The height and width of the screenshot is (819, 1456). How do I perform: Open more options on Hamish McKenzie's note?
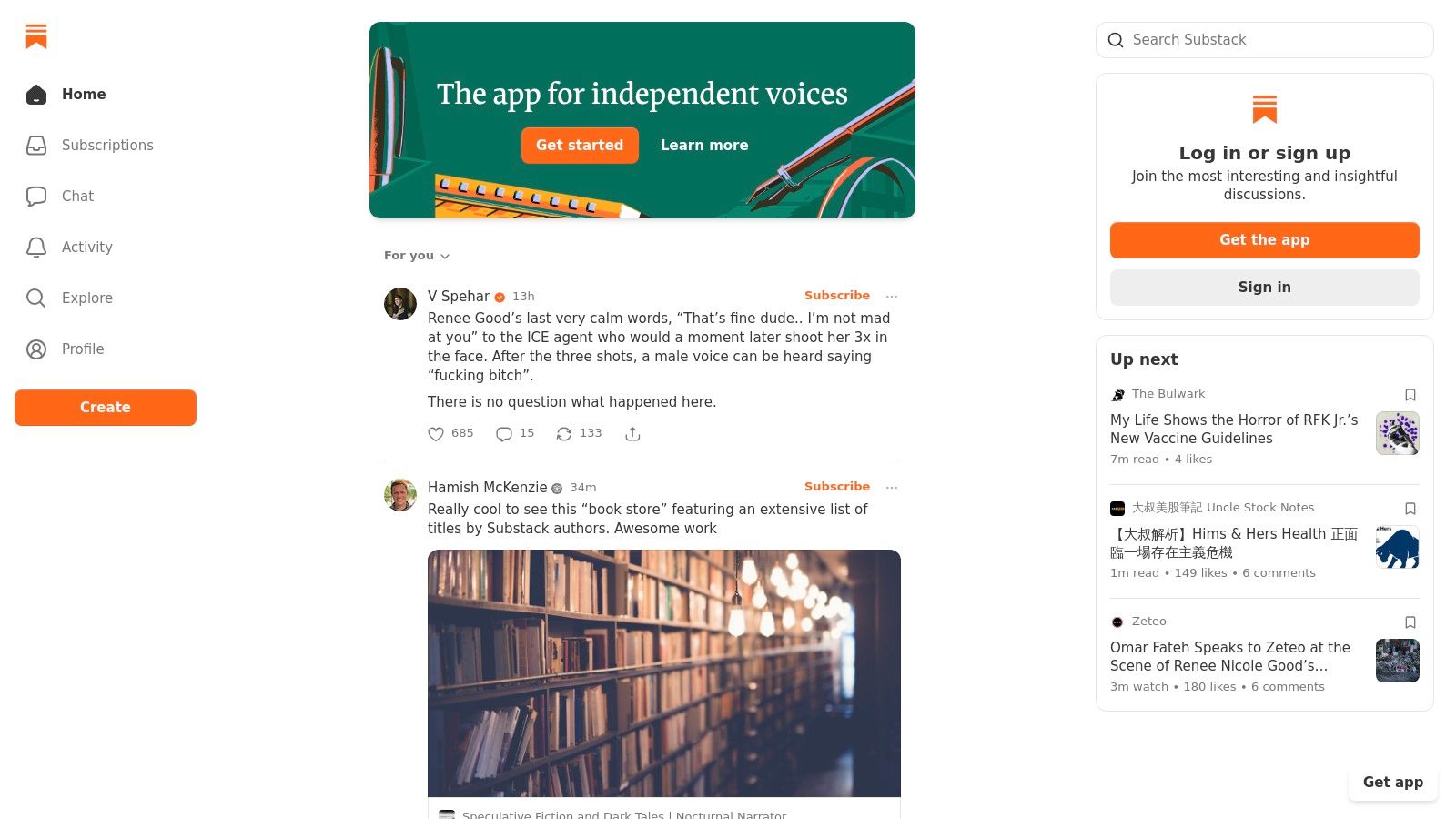[892, 488]
